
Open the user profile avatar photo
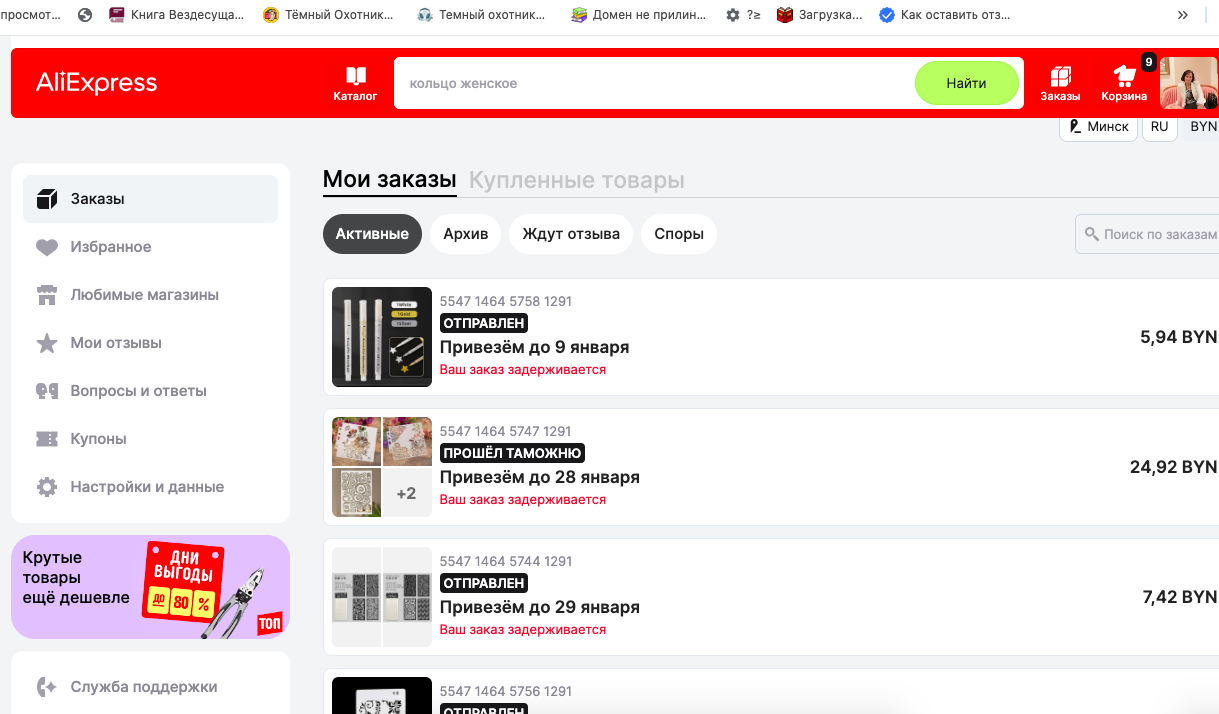click(1189, 83)
